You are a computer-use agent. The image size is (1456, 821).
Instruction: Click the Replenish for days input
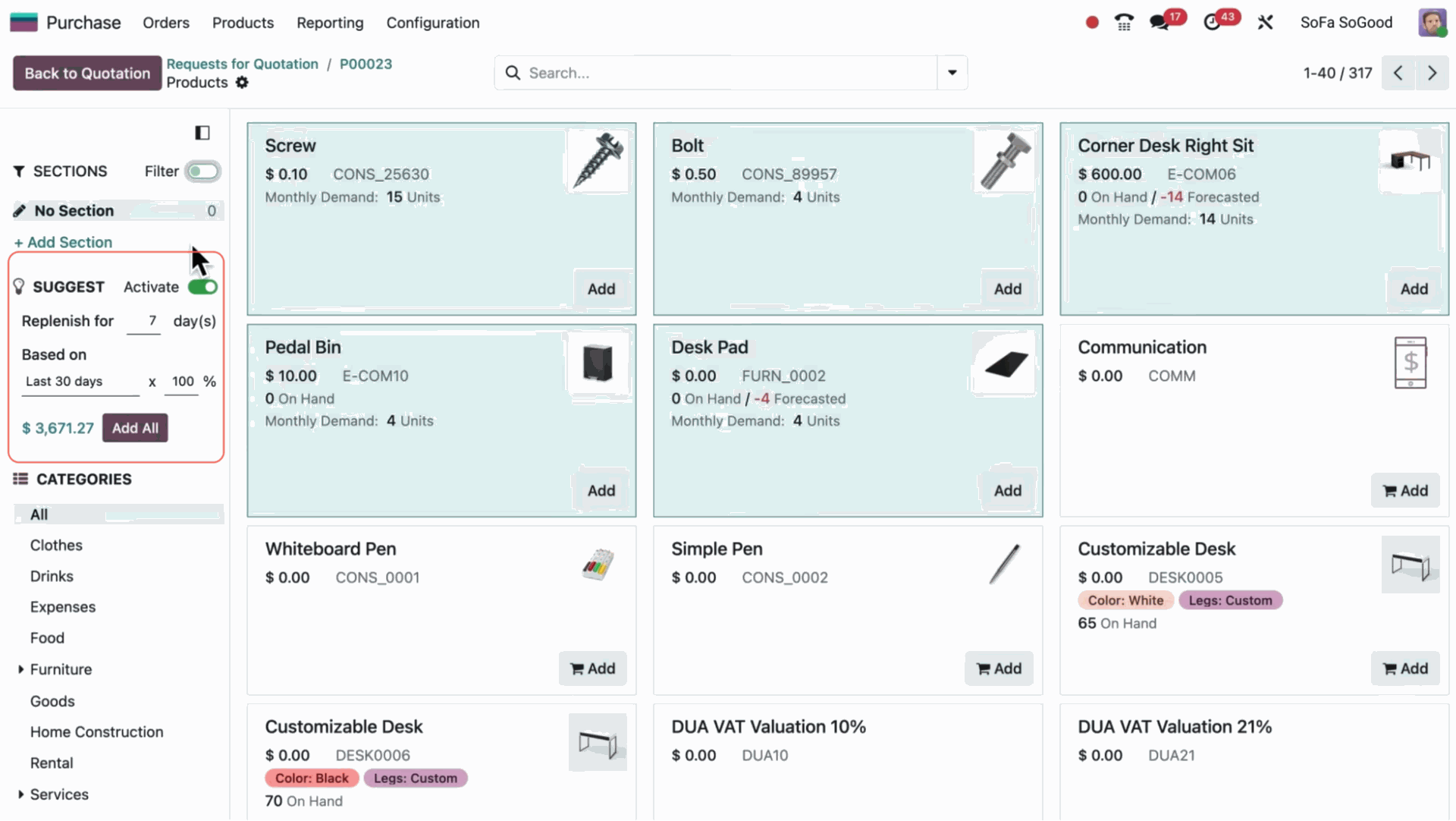tap(144, 321)
